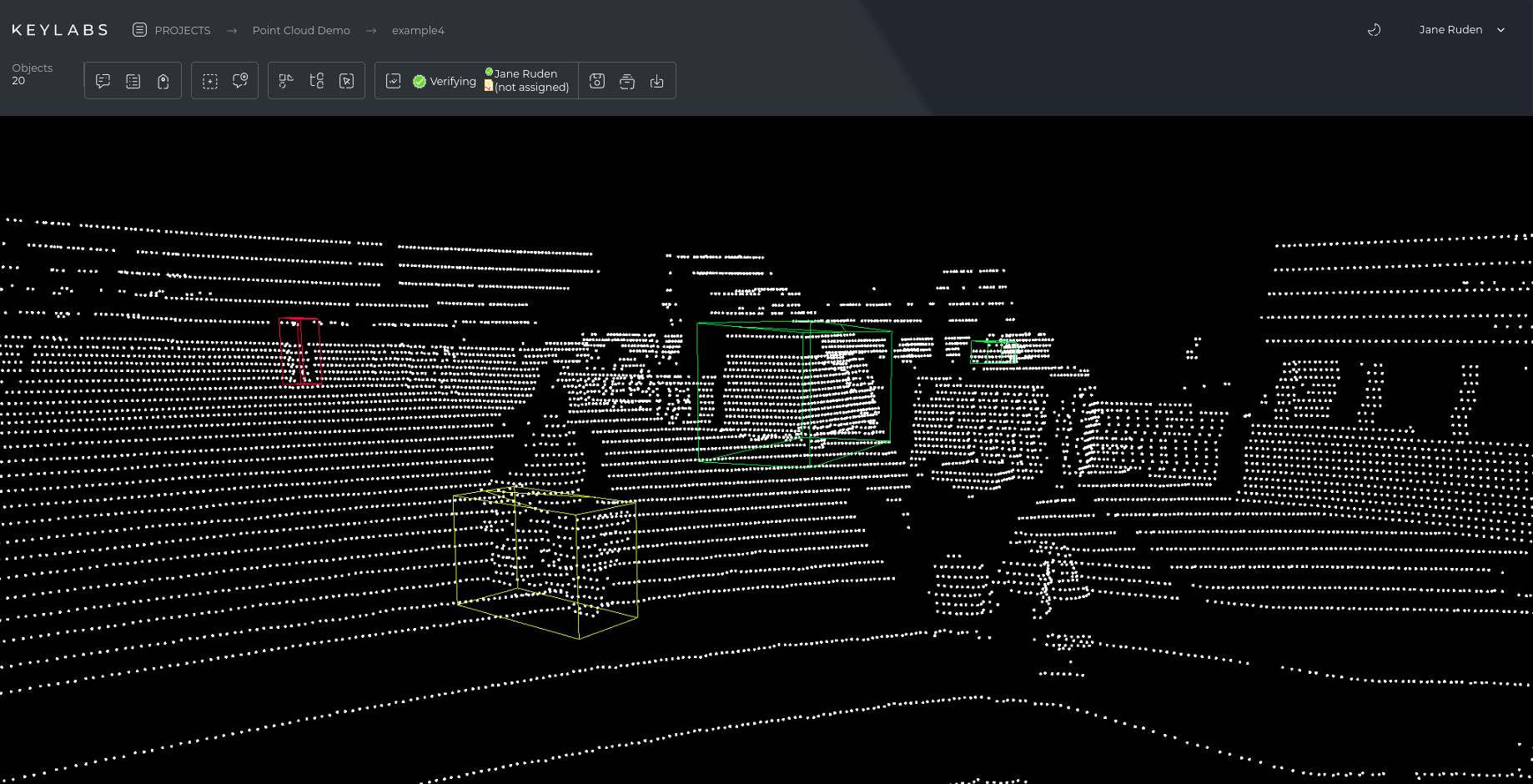Download the annotated point cloud
The width and height of the screenshot is (1533, 784).
[x=656, y=80]
